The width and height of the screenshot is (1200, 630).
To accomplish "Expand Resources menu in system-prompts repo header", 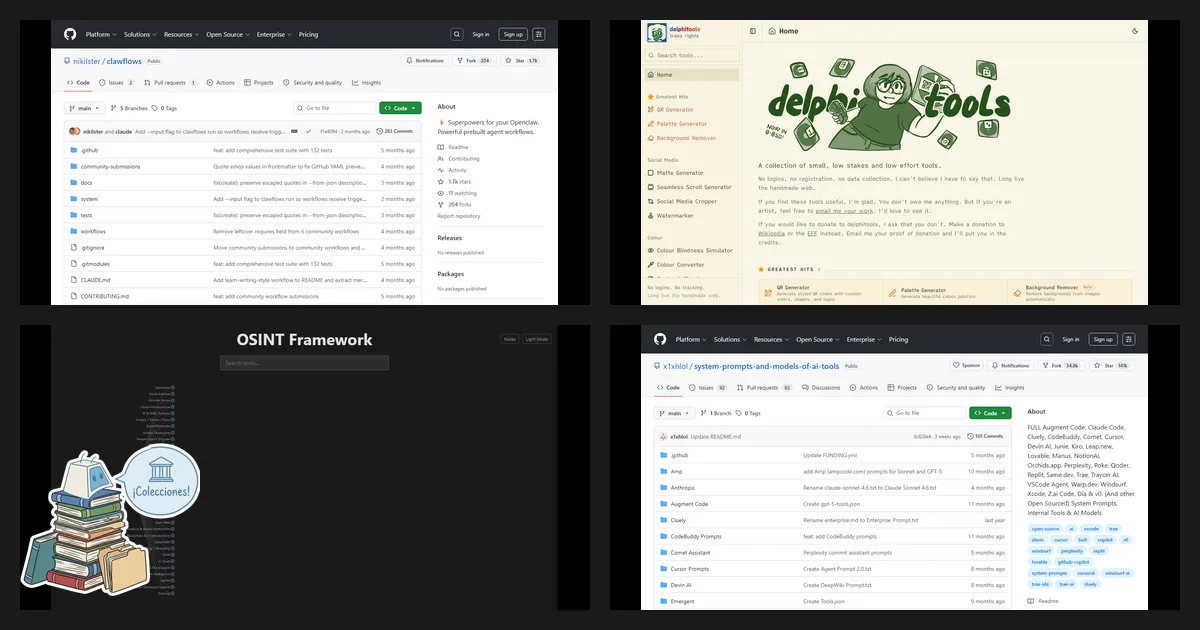I will 771,339.
